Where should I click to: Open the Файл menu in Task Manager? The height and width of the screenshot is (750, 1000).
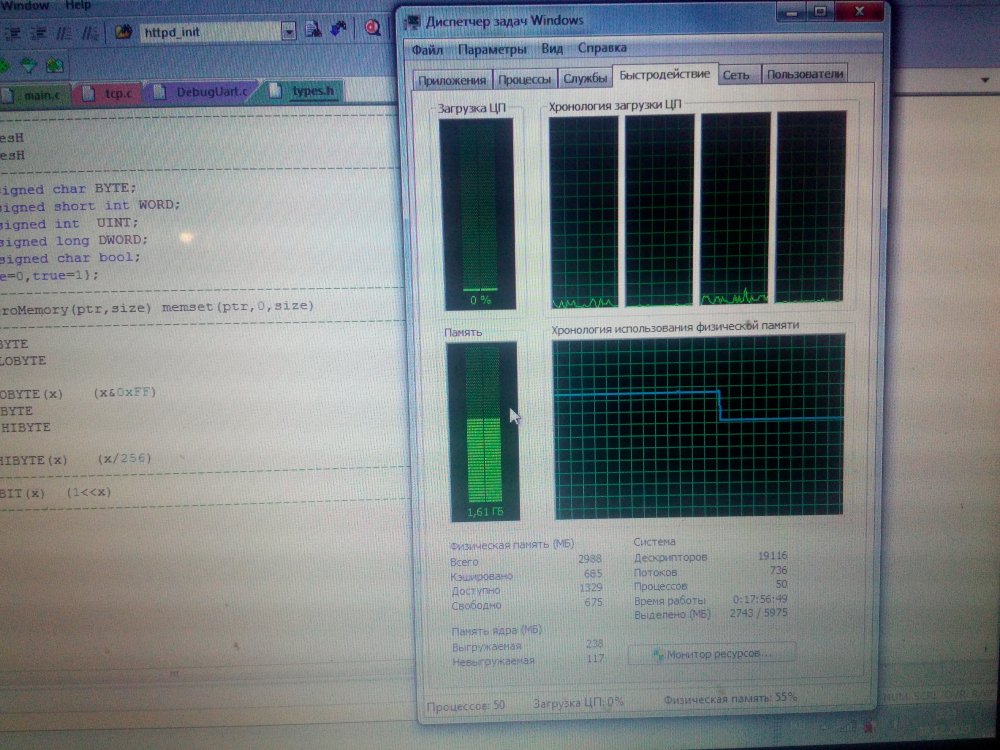pyautogui.click(x=427, y=49)
